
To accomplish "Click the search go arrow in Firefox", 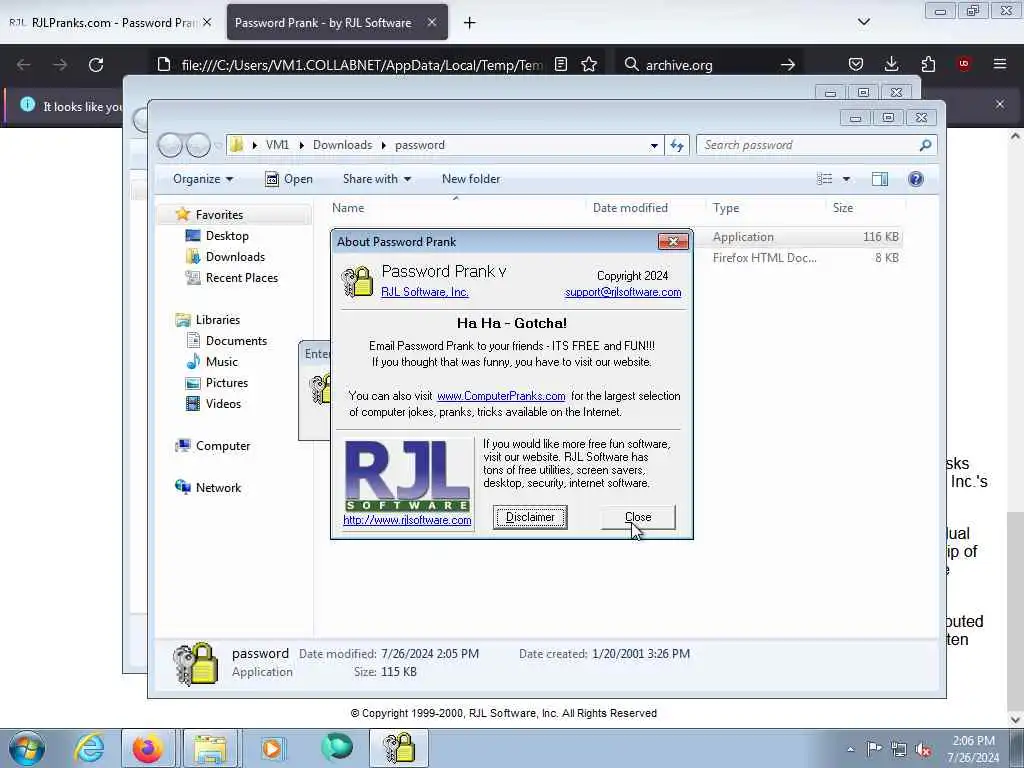I will (788, 65).
